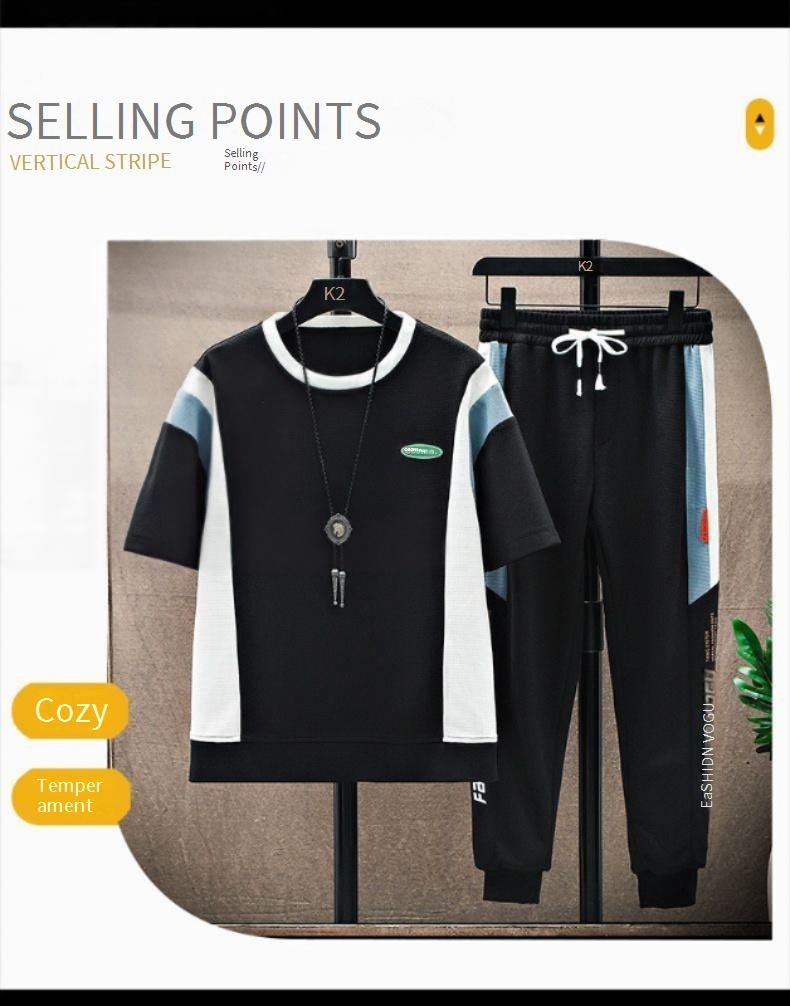Select the yellow Temperament badge

[x=71, y=796]
